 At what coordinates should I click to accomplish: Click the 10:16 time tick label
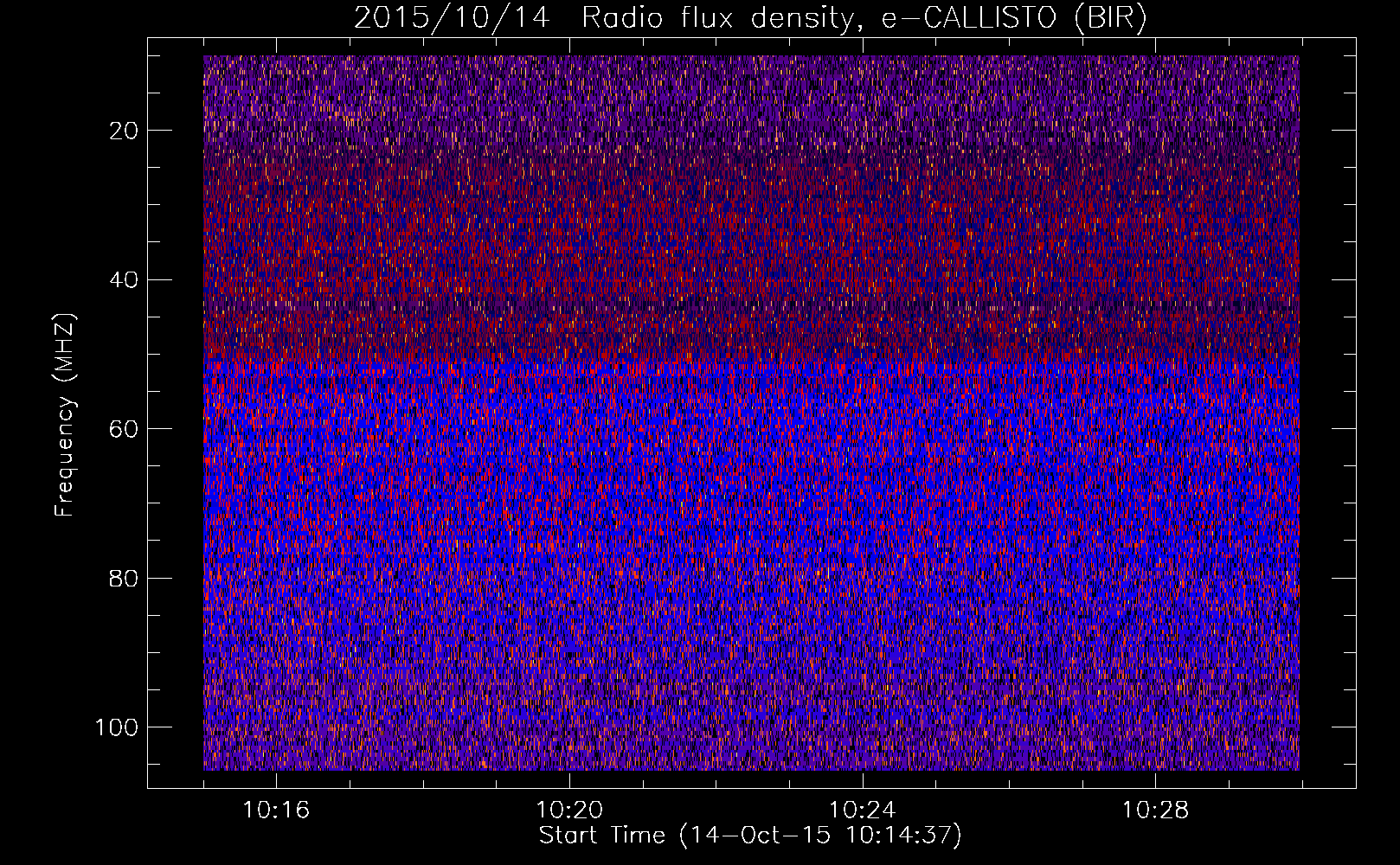pos(276,811)
